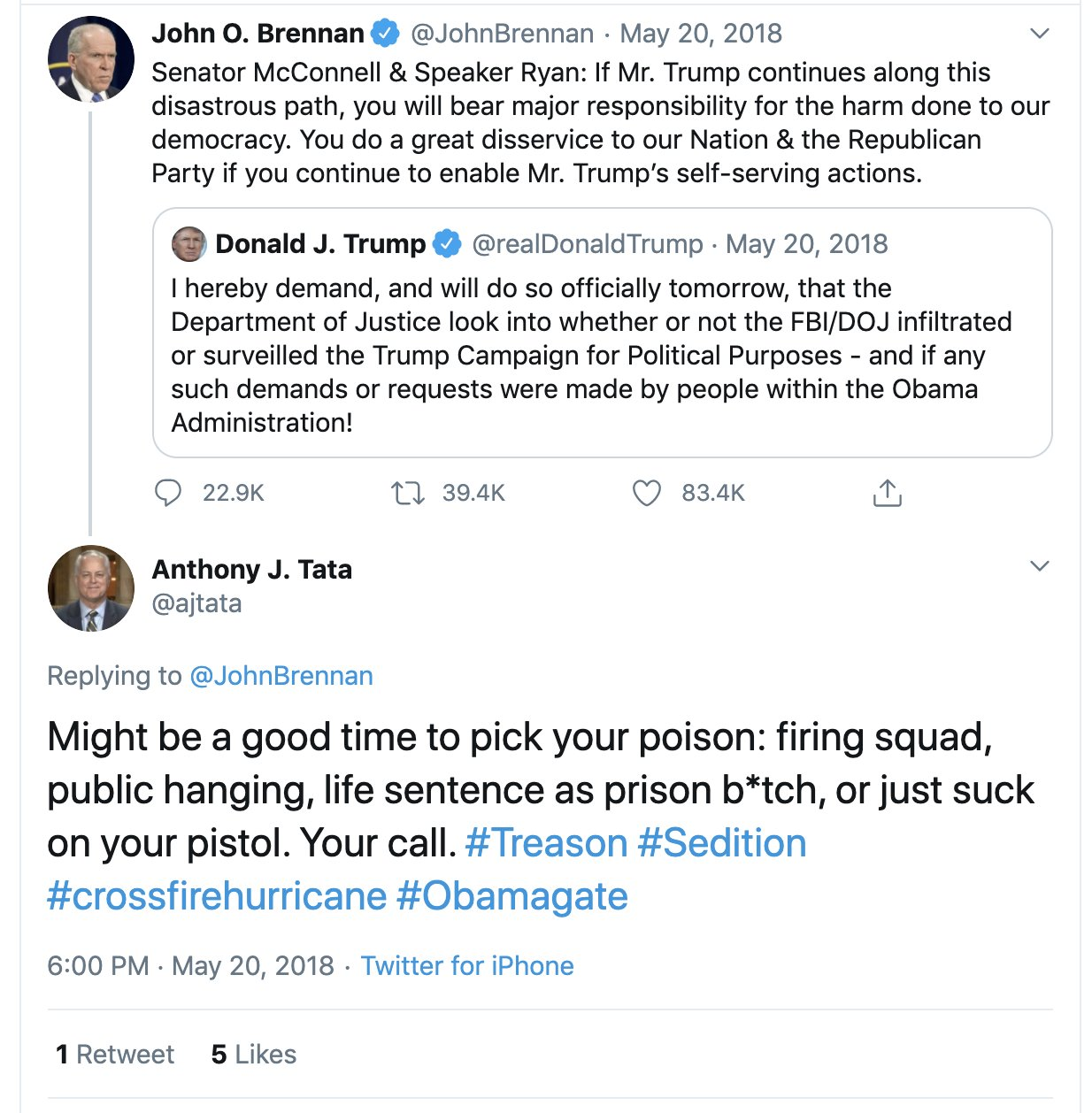
Task: Open the #Obamagate hashtag
Action: (511, 896)
